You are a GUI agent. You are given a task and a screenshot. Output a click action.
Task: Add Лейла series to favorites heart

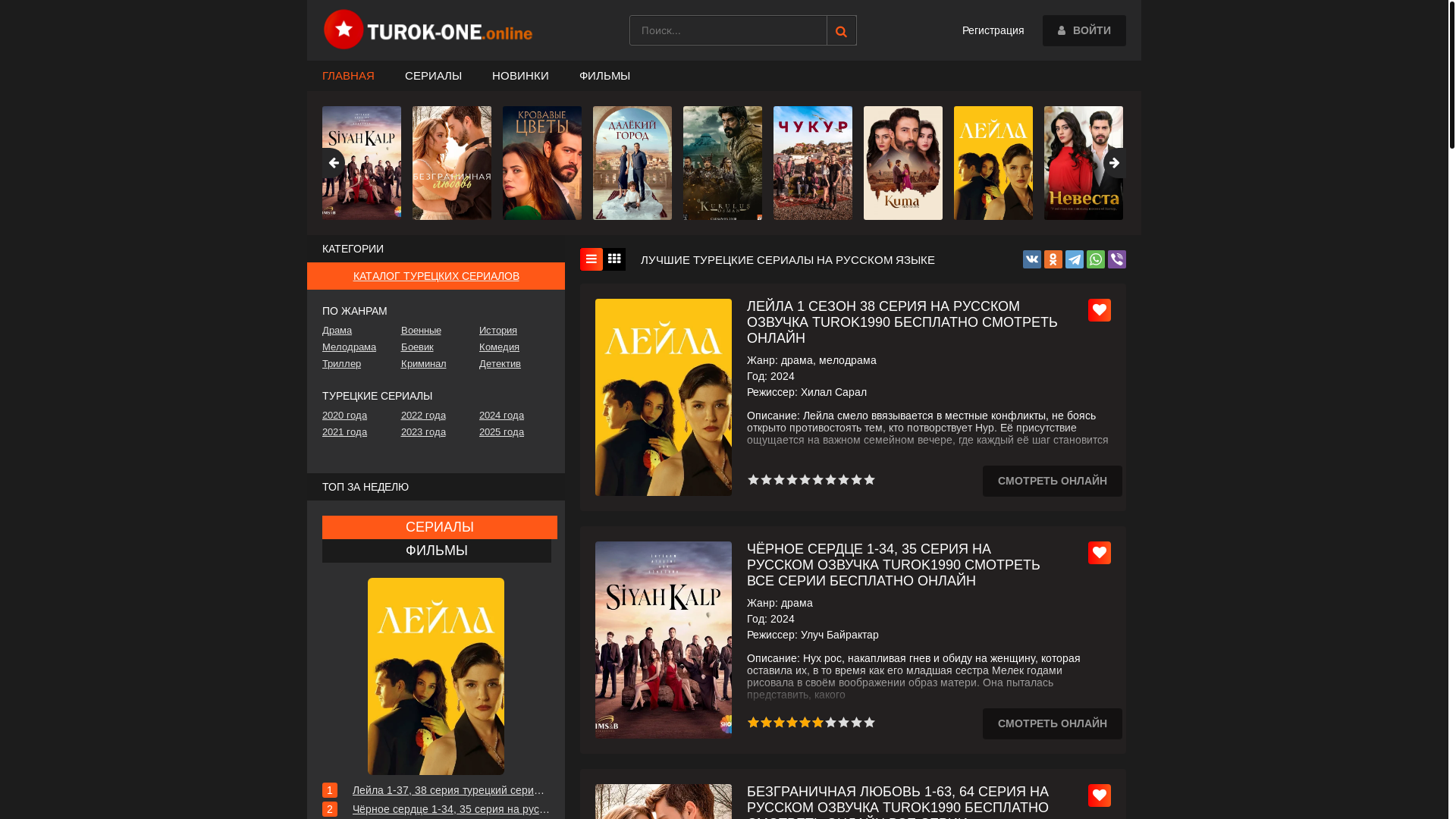pyautogui.click(x=1100, y=310)
